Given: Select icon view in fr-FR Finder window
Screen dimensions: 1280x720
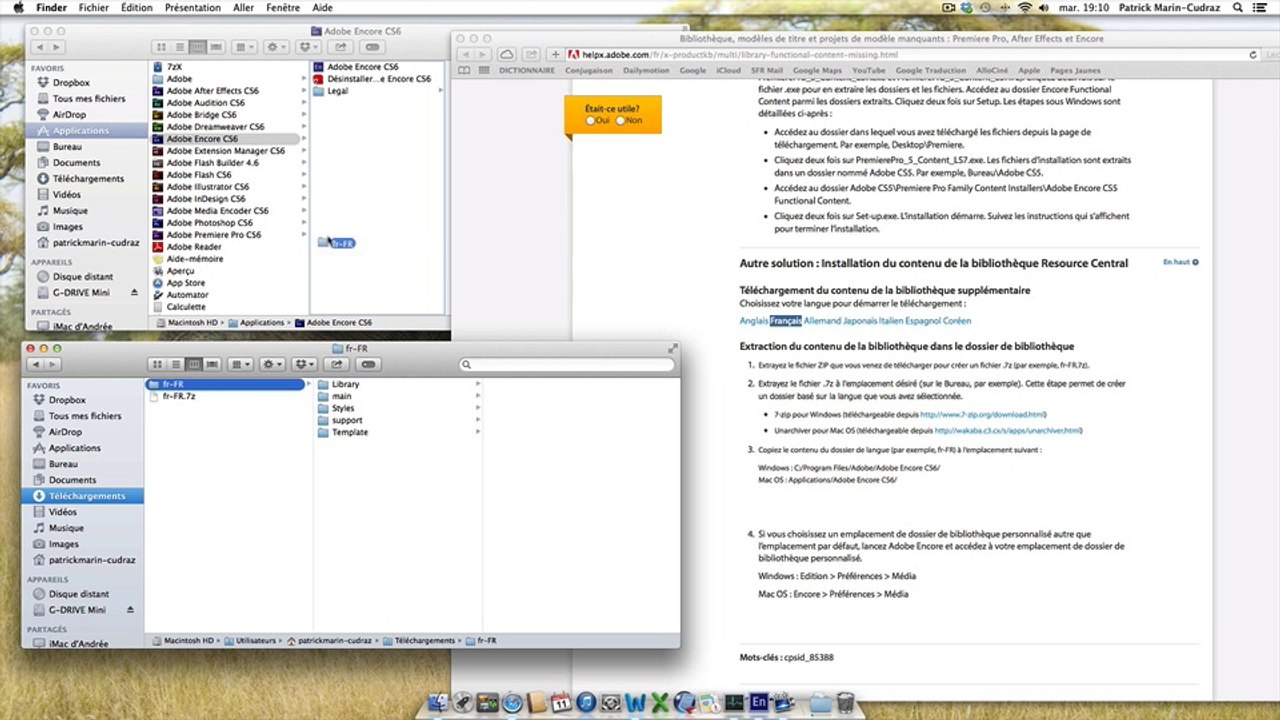Looking at the screenshot, I should tap(158, 364).
